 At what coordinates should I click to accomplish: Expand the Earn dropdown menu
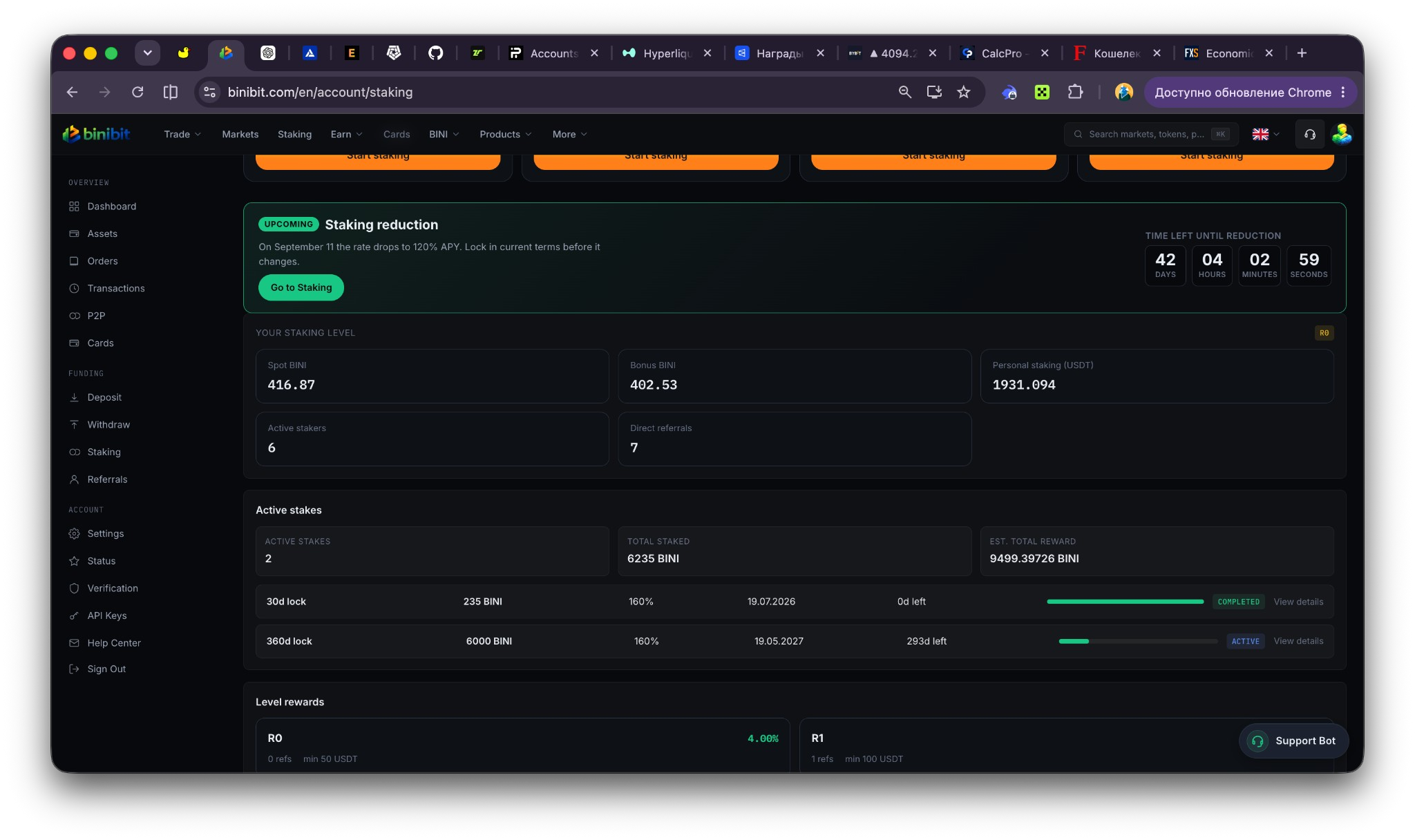[x=346, y=134]
